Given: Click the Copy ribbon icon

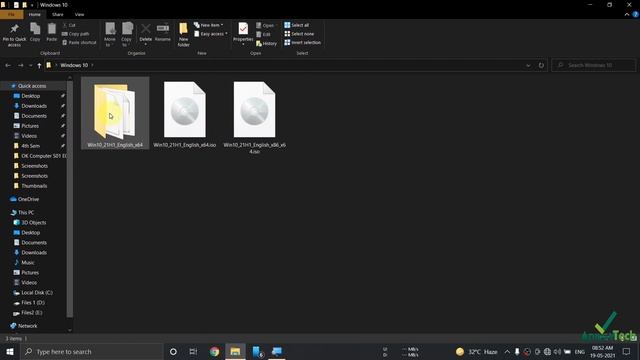Looking at the screenshot, I should (35, 32).
